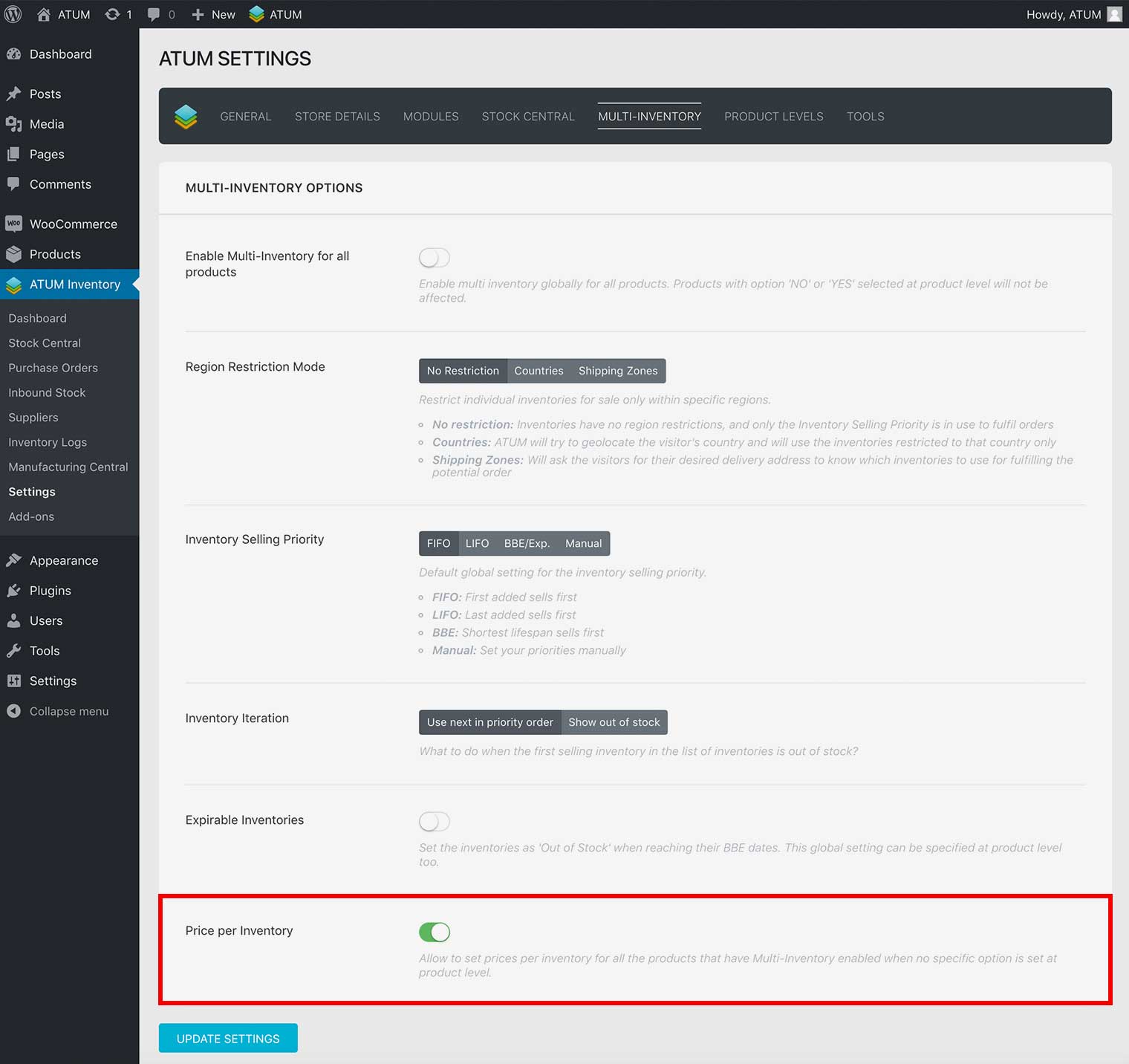Click the ATUM layered logo in settings nav
This screenshot has width=1129, height=1064.
coord(186,117)
